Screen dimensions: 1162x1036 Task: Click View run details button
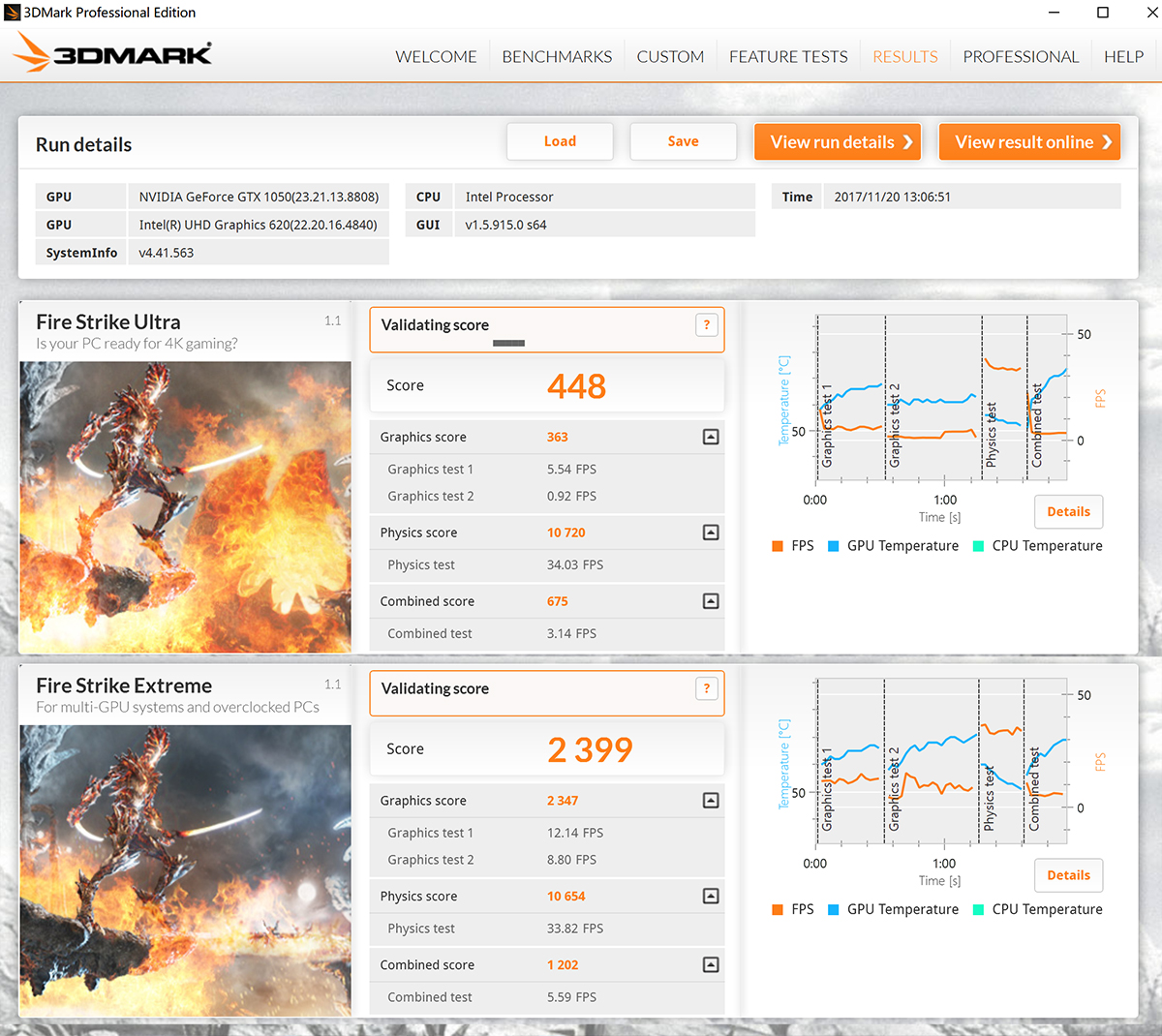point(838,142)
